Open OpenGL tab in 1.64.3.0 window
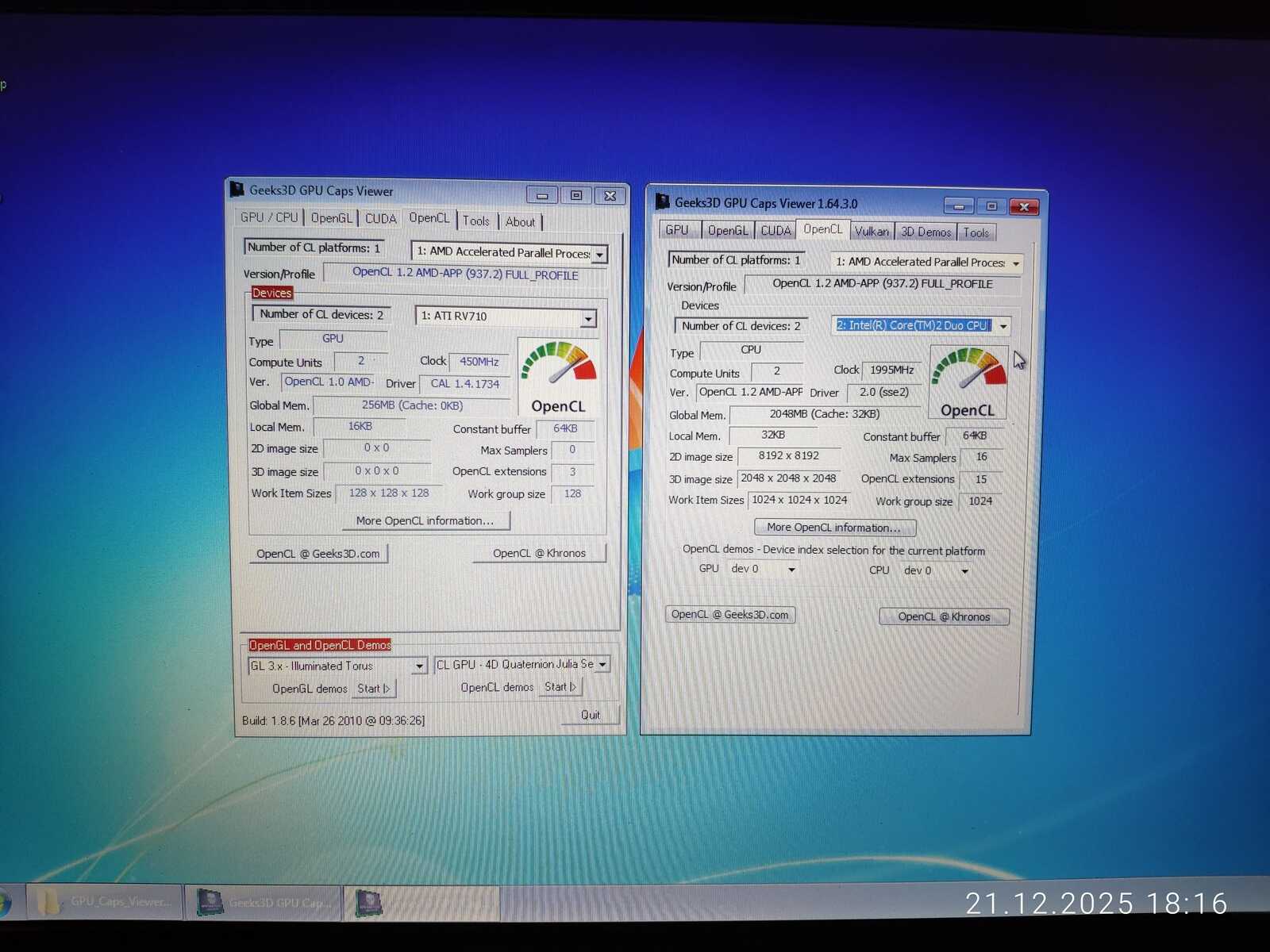The width and height of the screenshot is (1270, 952). point(728,231)
